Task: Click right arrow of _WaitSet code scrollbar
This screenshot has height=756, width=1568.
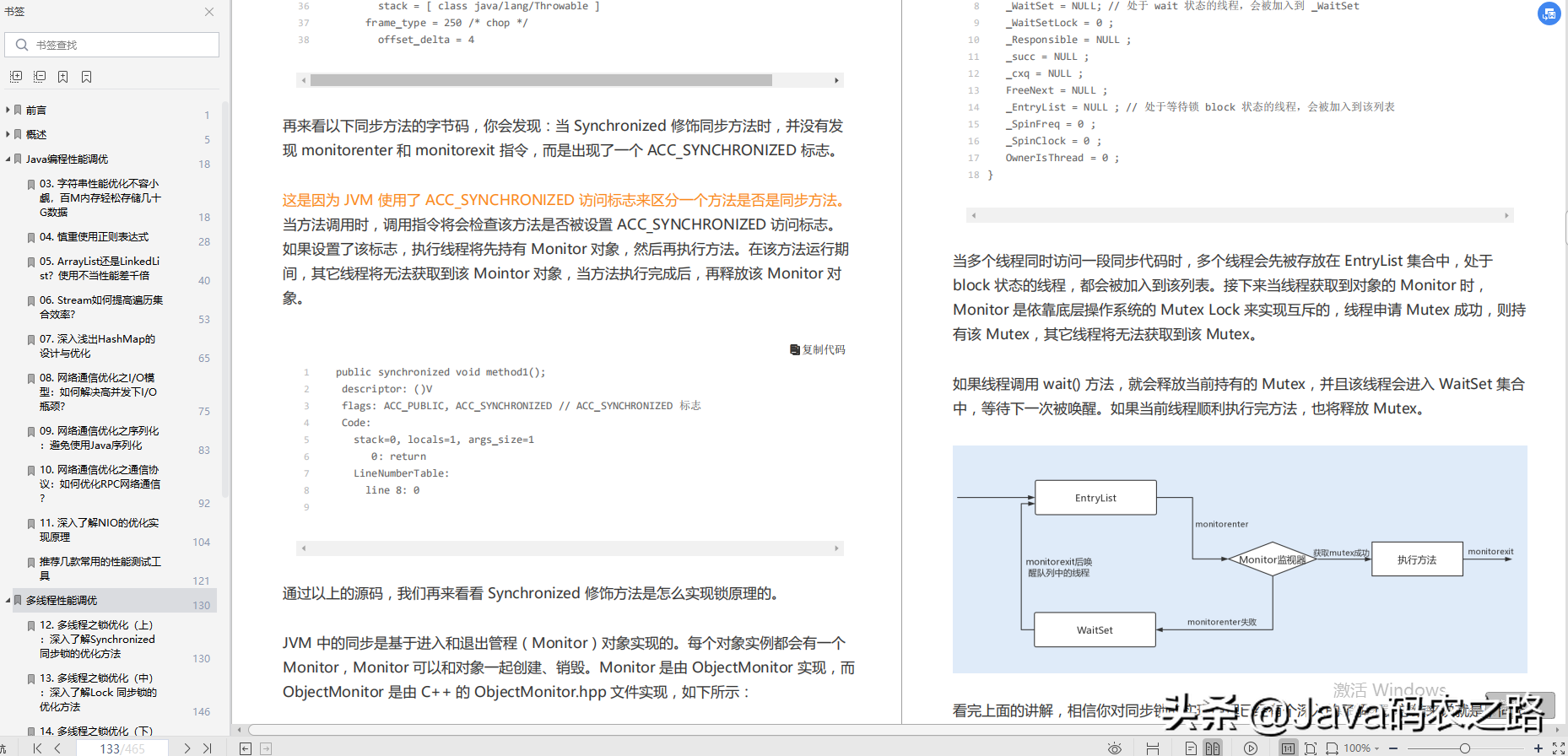Action: (1506, 216)
